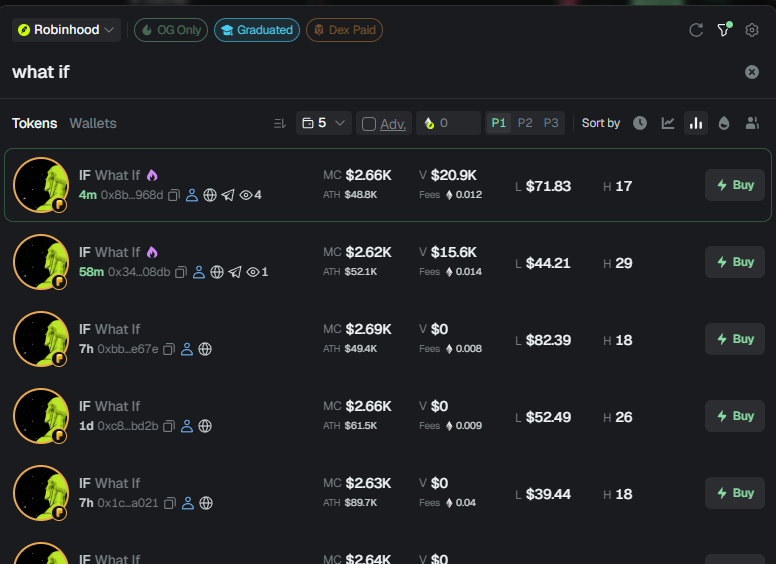Copy address 0x1c...a021
Screen dimensions: 776x564
click(x=170, y=503)
